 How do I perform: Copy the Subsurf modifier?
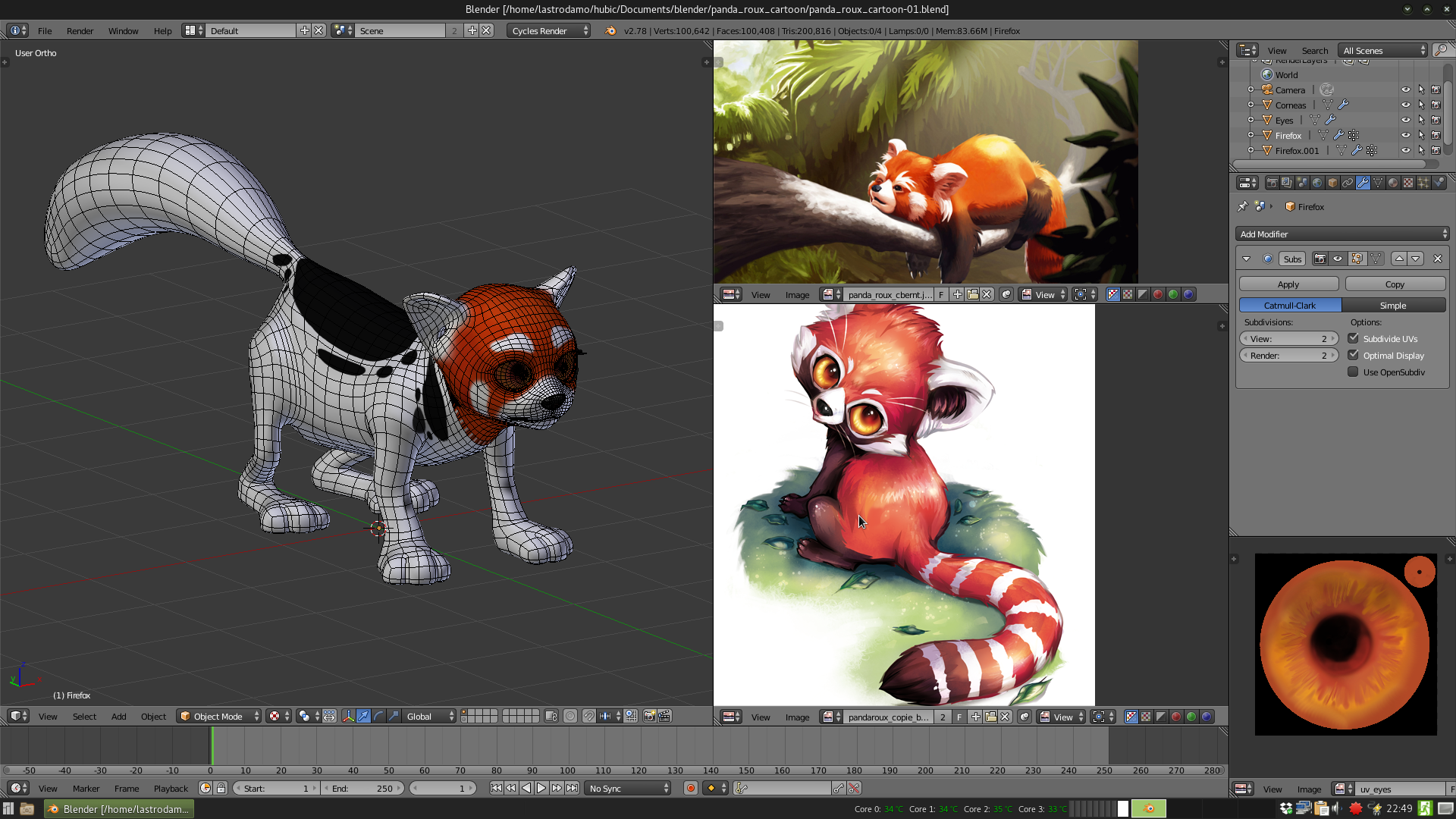(1395, 284)
